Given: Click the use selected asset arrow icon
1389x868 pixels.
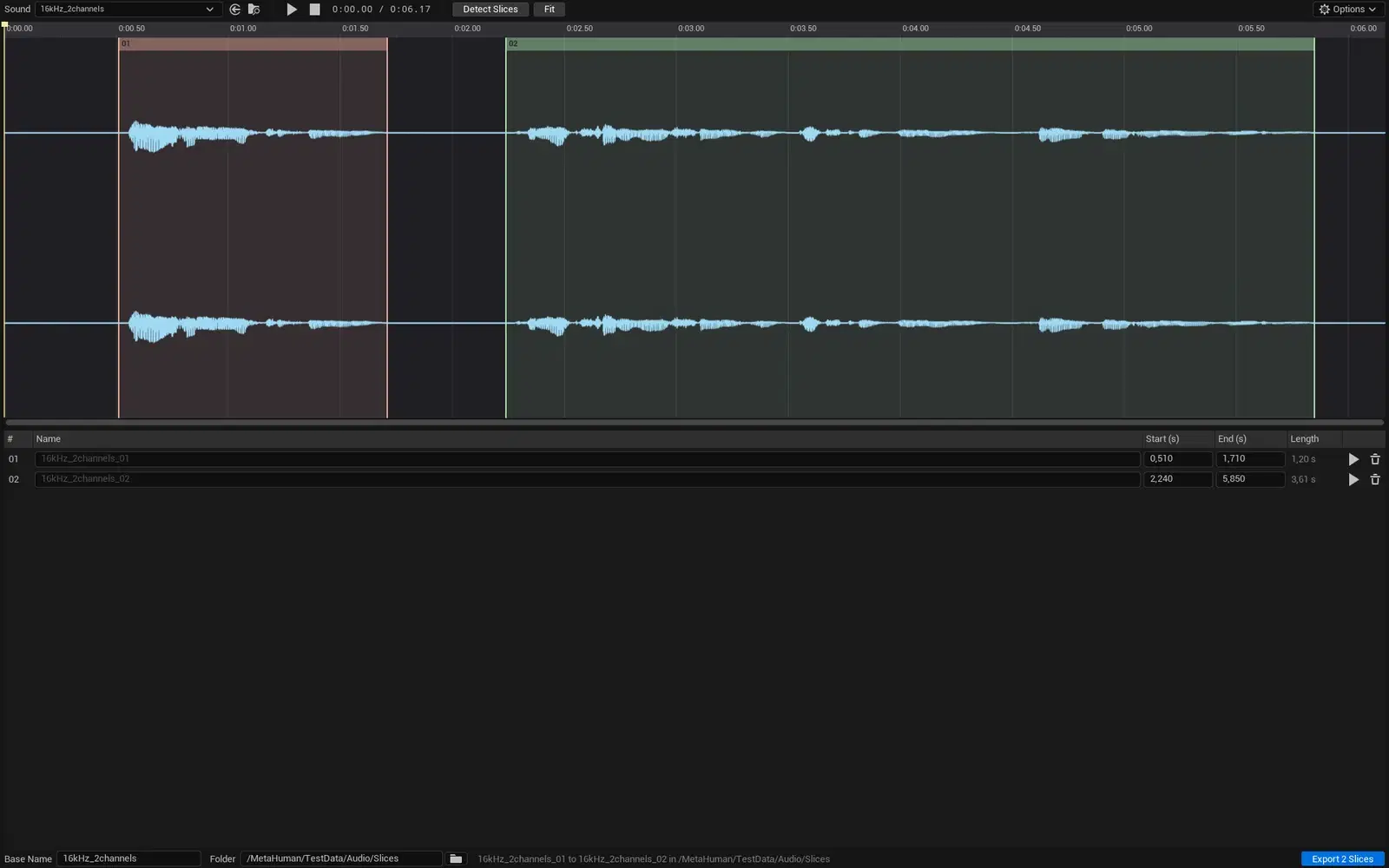Looking at the screenshot, I should pyautogui.click(x=235, y=10).
